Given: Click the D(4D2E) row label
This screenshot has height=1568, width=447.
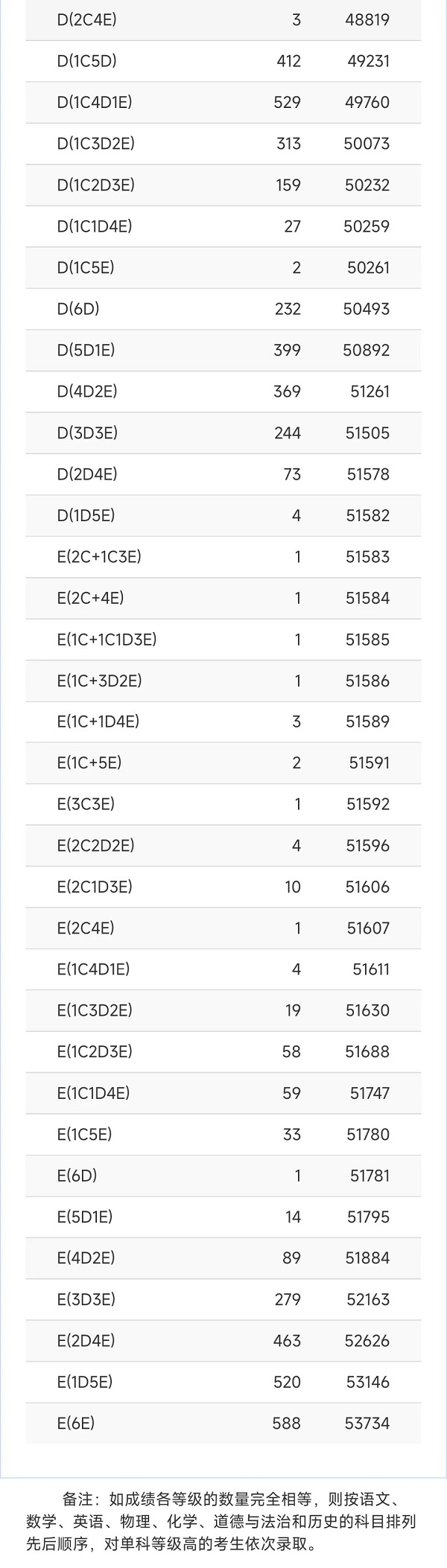Looking at the screenshot, I should pyautogui.click(x=87, y=391).
